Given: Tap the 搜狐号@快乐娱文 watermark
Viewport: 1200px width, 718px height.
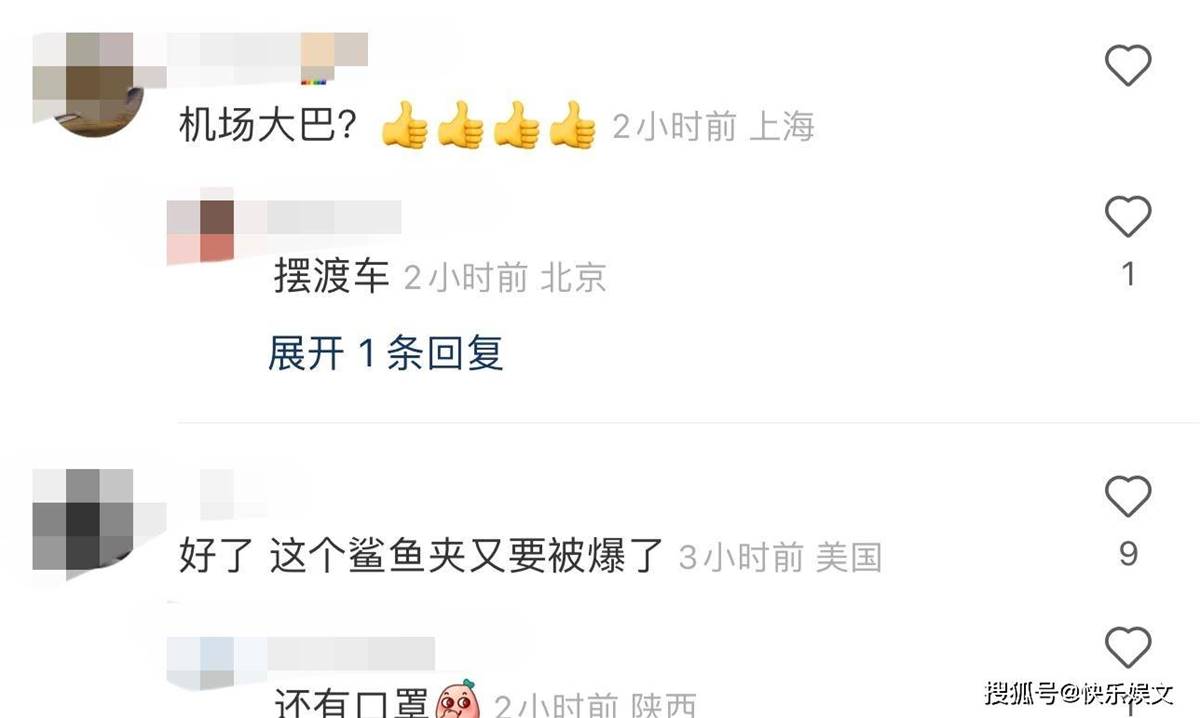Looking at the screenshot, I should [x=1079, y=693].
